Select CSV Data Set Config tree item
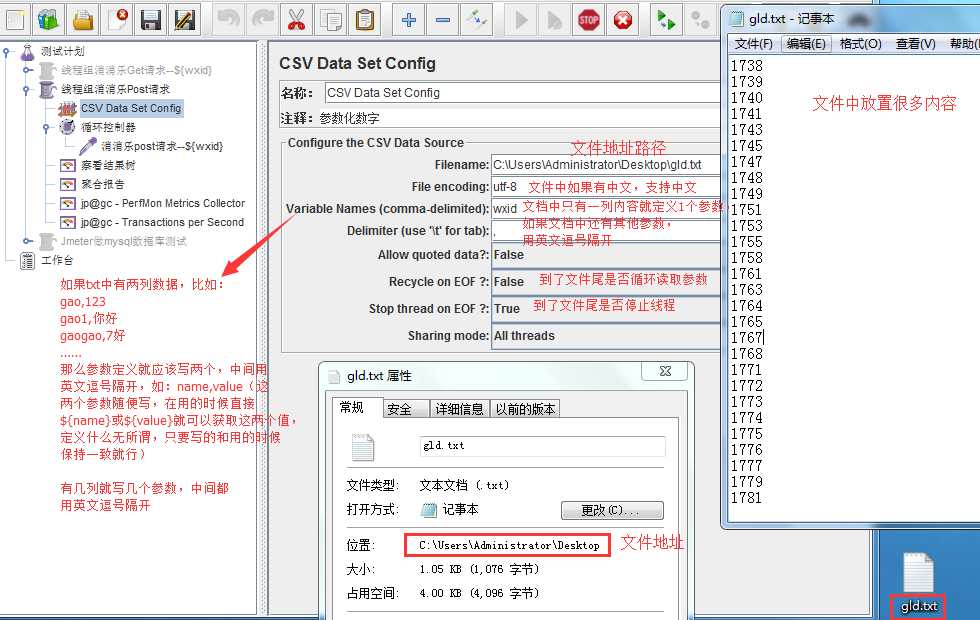This screenshot has height=620, width=980. (131, 109)
